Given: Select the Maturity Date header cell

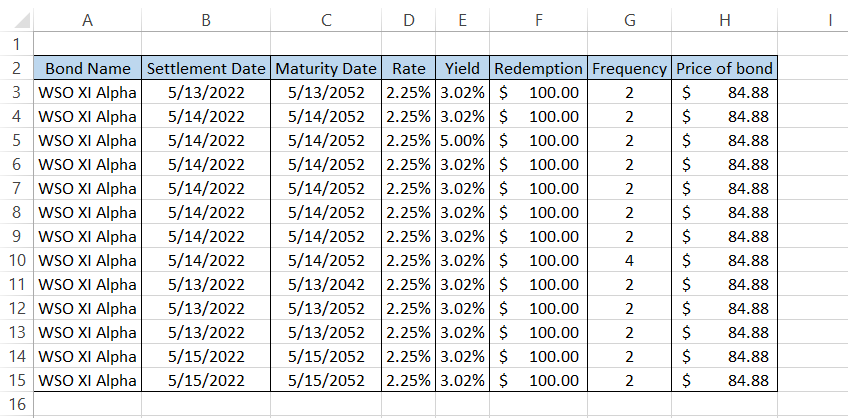Looking at the screenshot, I should [x=325, y=68].
